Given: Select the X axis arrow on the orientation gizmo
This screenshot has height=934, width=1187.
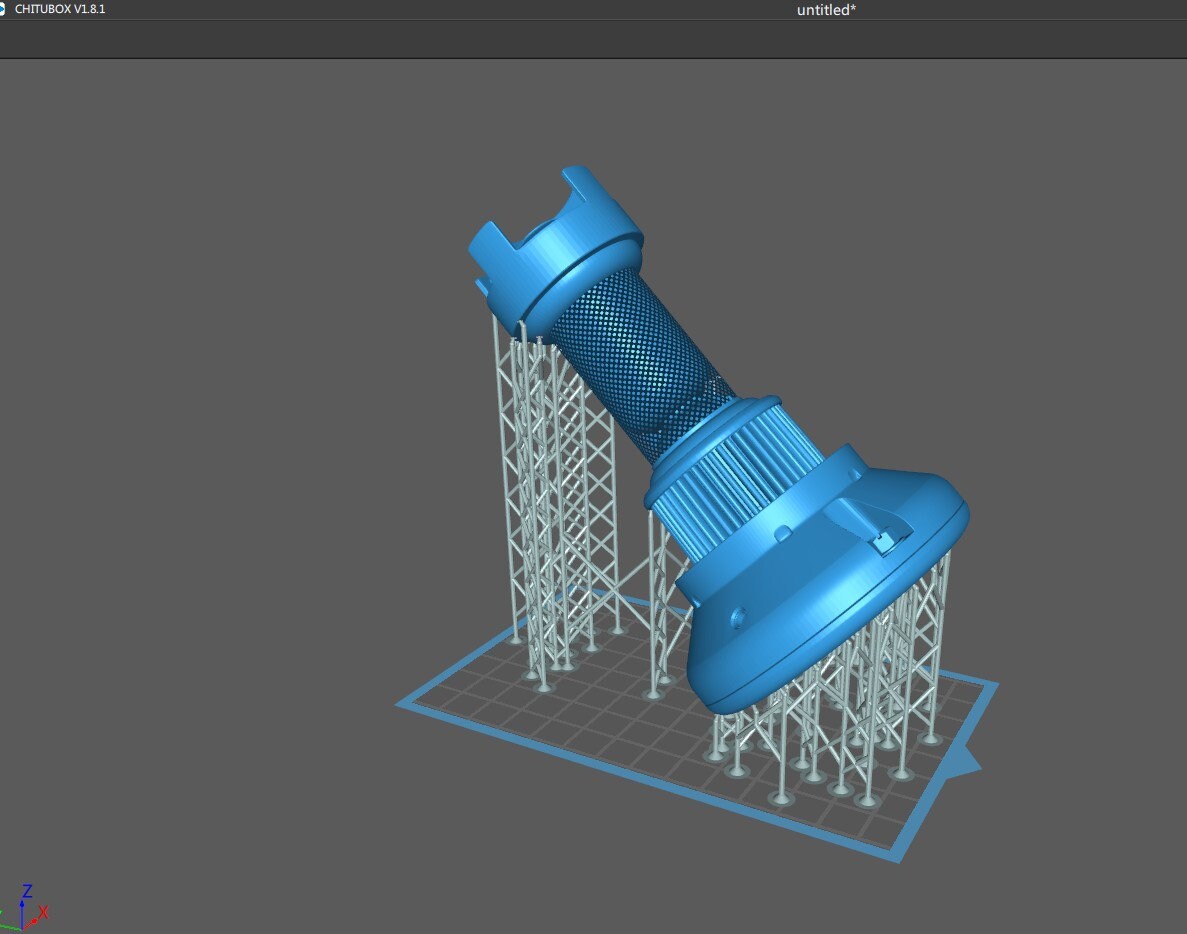Looking at the screenshot, I should click(32, 920).
